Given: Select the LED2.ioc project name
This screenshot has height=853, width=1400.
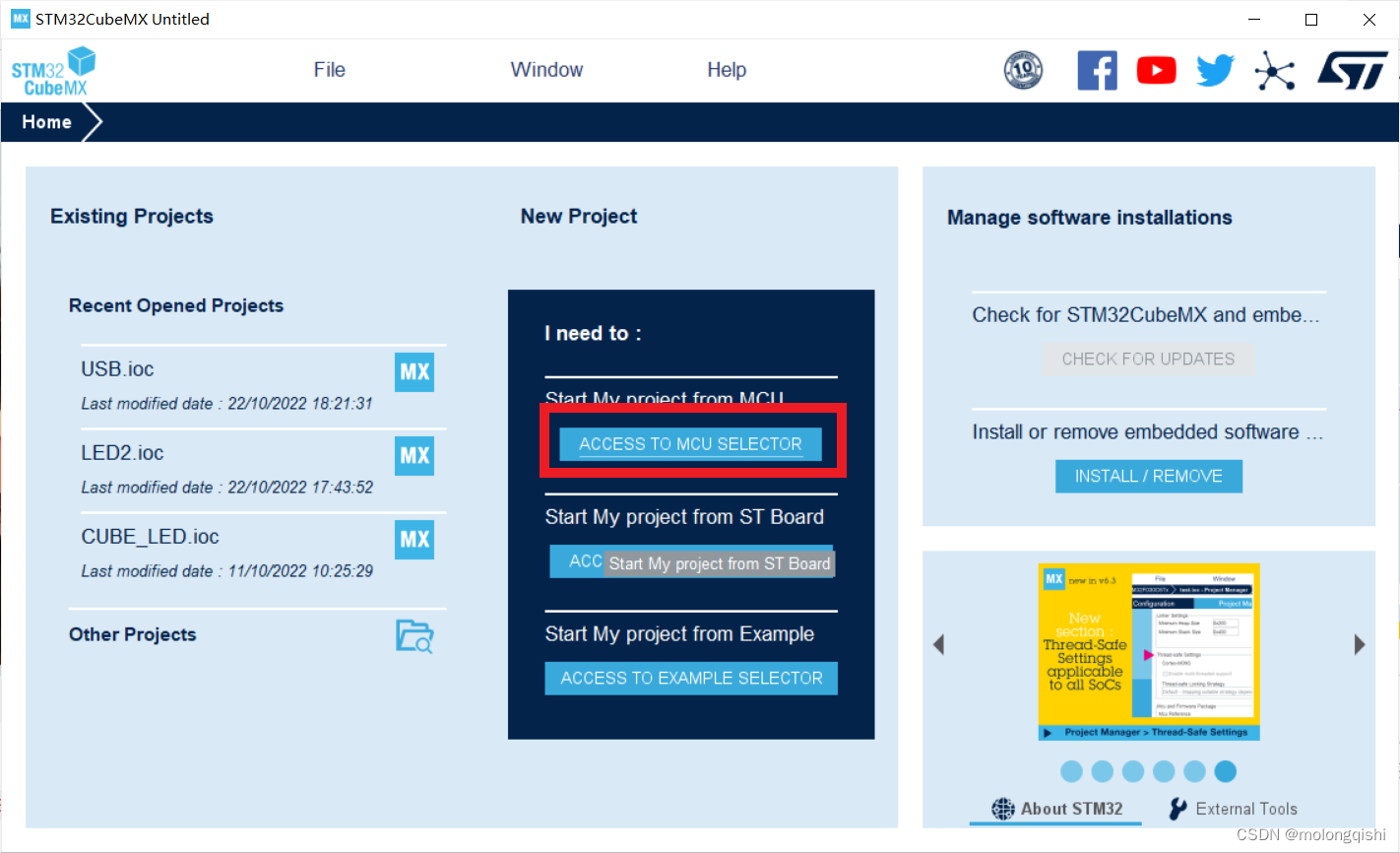Looking at the screenshot, I should (x=122, y=453).
